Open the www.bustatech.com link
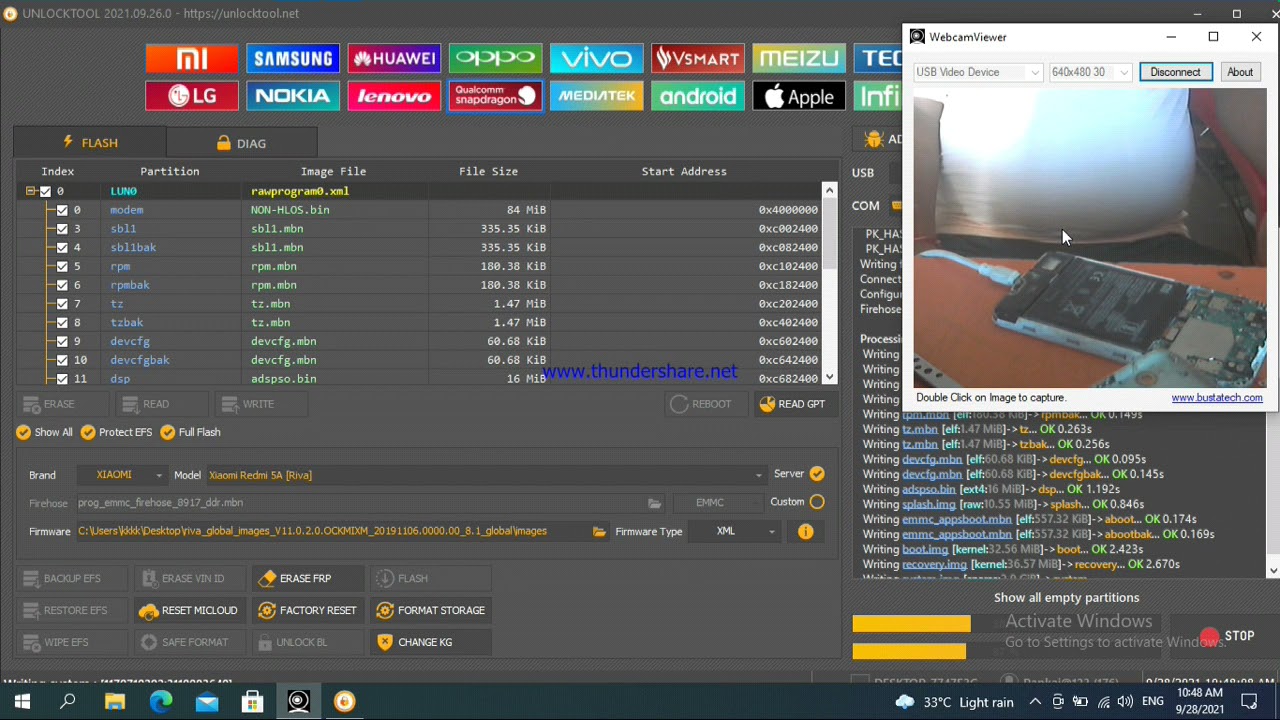This screenshot has width=1280, height=720. [1217, 397]
